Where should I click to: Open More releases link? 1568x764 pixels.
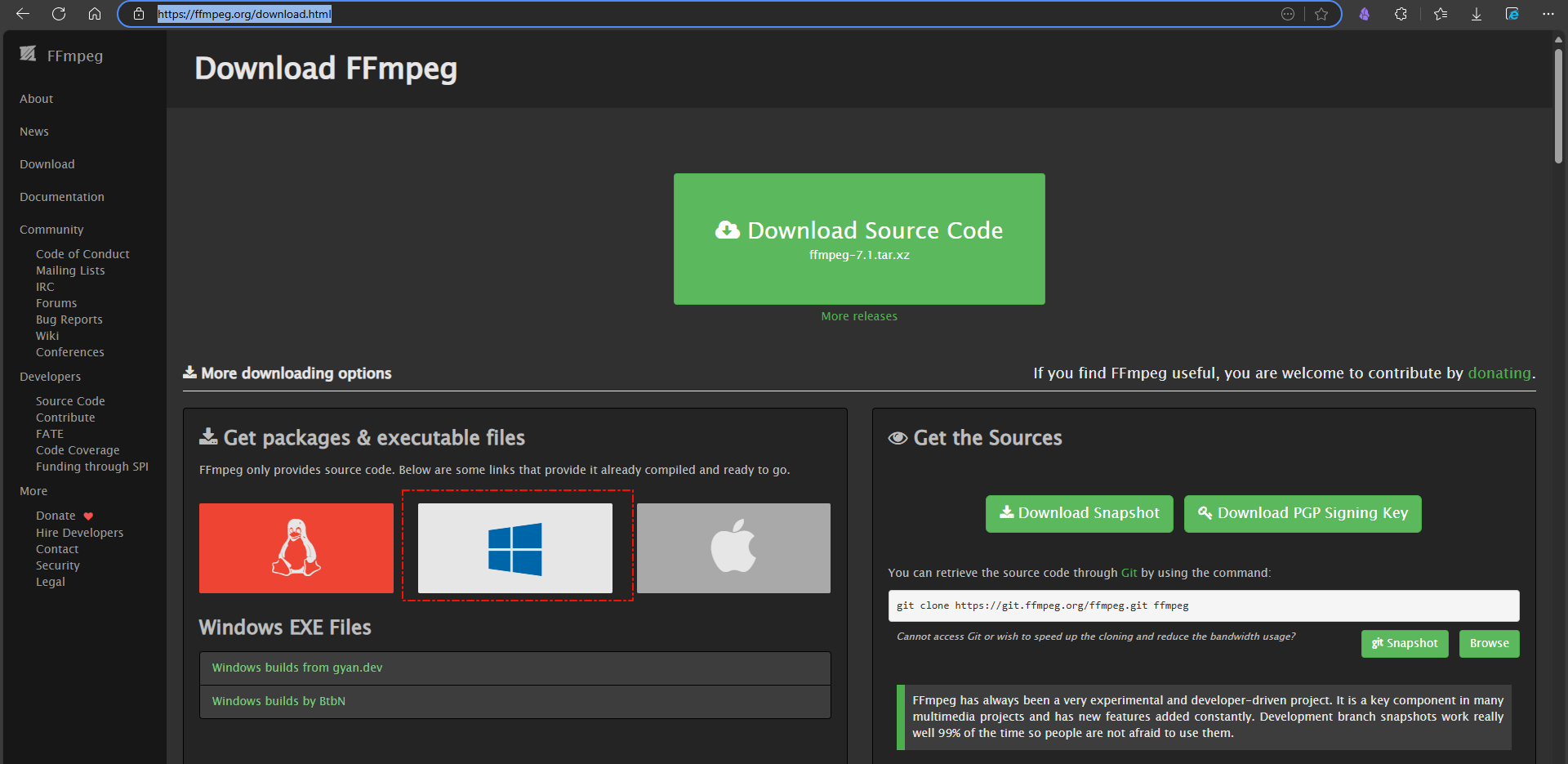[x=859, y=316]
